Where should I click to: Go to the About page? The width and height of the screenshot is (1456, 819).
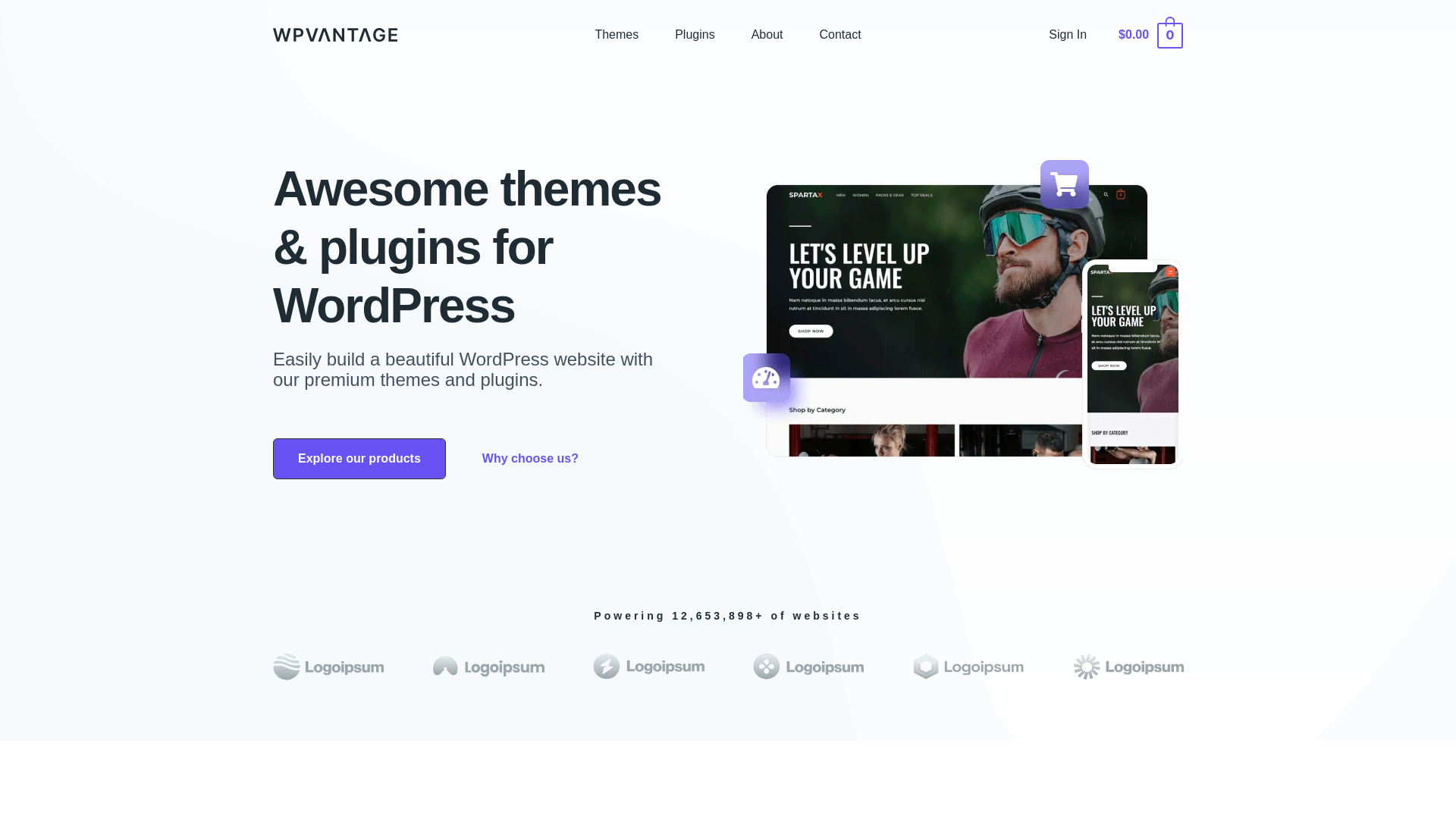(767, 35)
